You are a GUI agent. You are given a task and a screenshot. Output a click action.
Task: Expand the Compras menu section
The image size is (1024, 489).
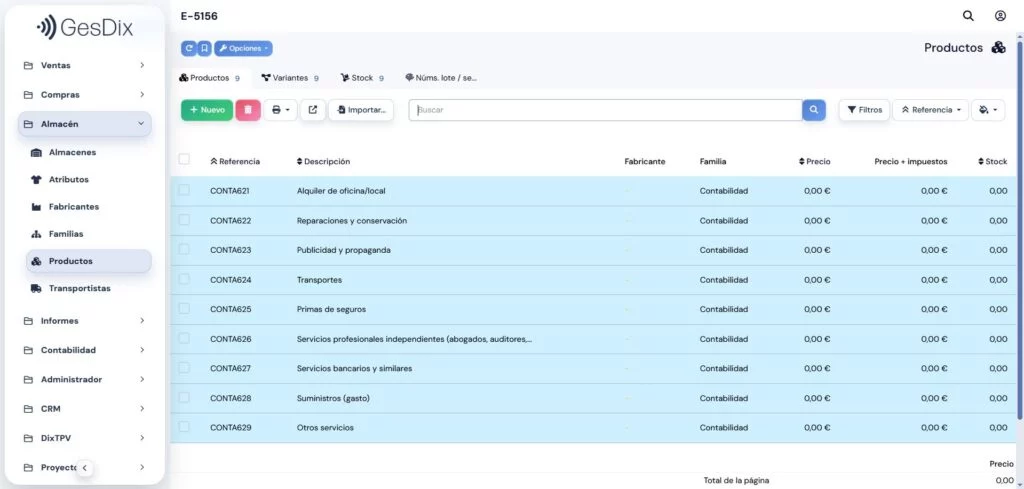coord(85,95)
